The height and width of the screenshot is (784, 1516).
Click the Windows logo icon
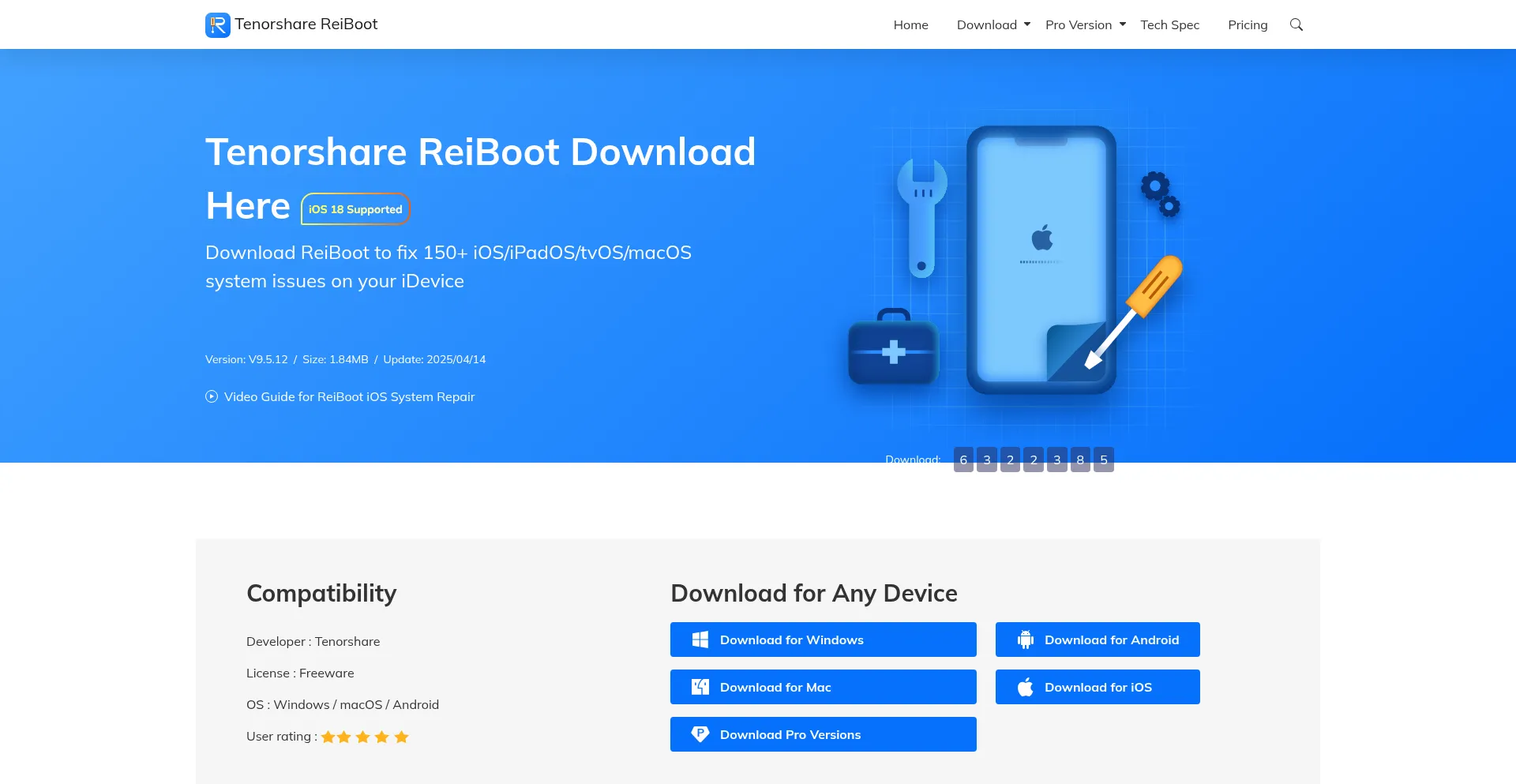(x=700, y=640)
